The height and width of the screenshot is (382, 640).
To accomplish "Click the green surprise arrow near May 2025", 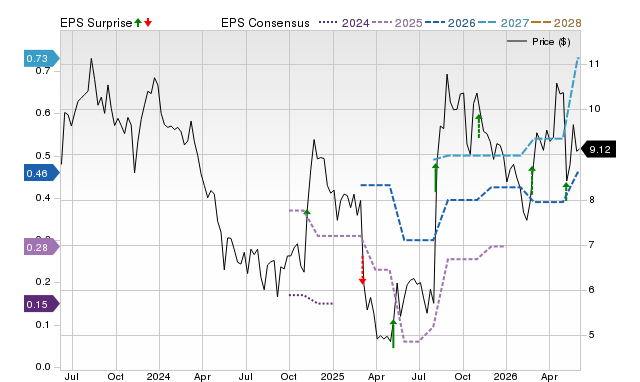I will (393, 334).
